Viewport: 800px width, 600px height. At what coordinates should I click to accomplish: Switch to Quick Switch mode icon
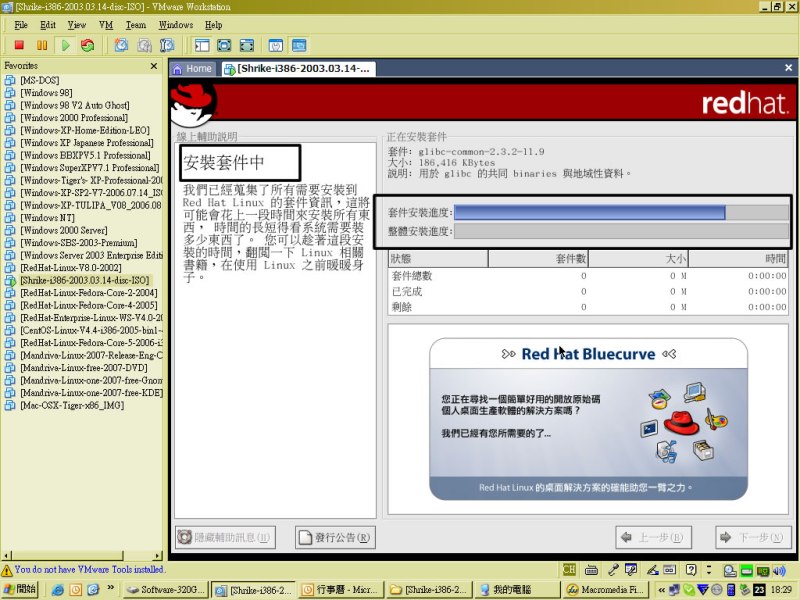coord(224,45)
